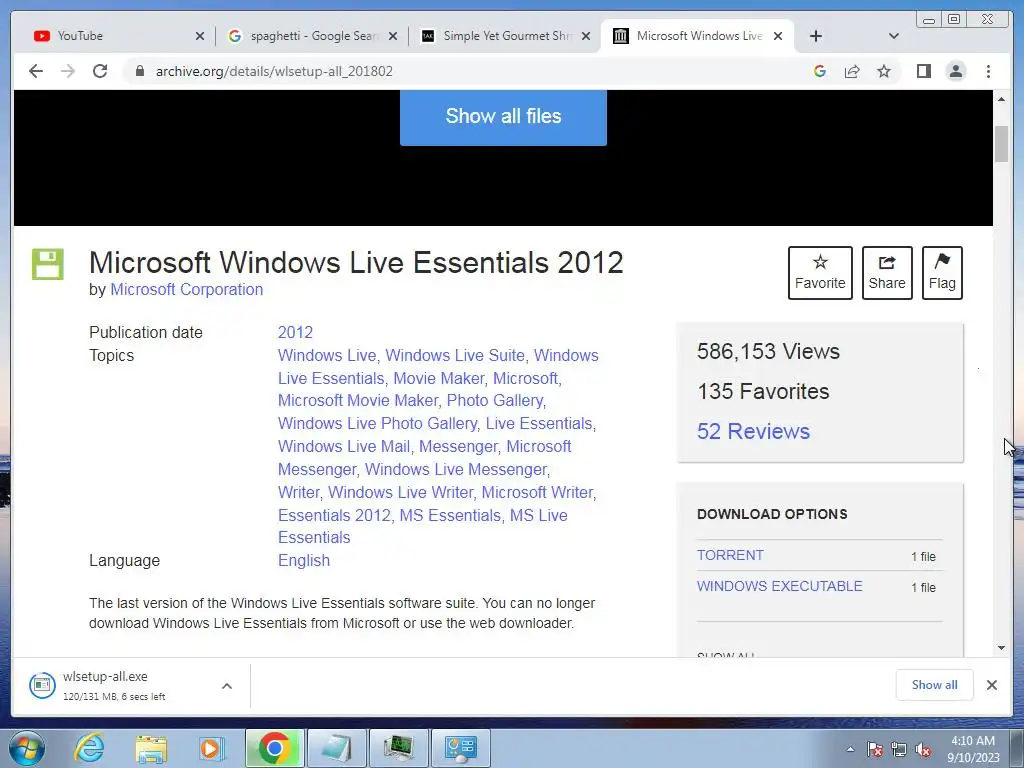Open the Windows Live Writer topic link
1024x768 pixels.
tap(400, 492)
